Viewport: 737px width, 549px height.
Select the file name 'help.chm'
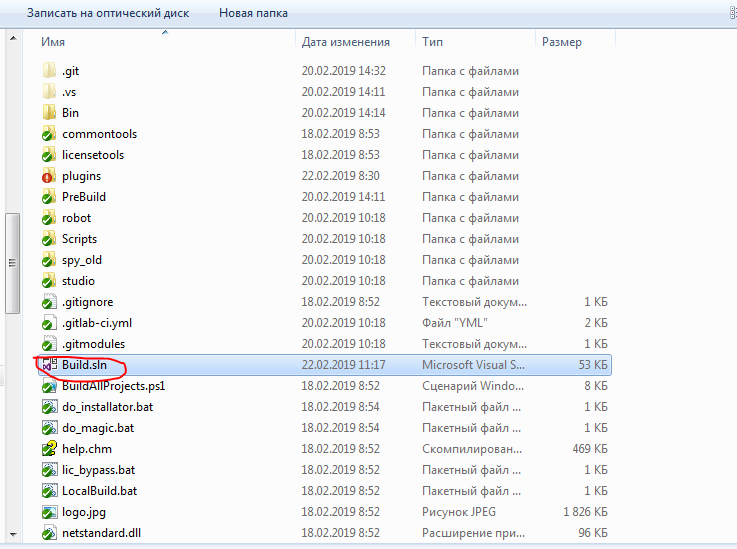87,449
